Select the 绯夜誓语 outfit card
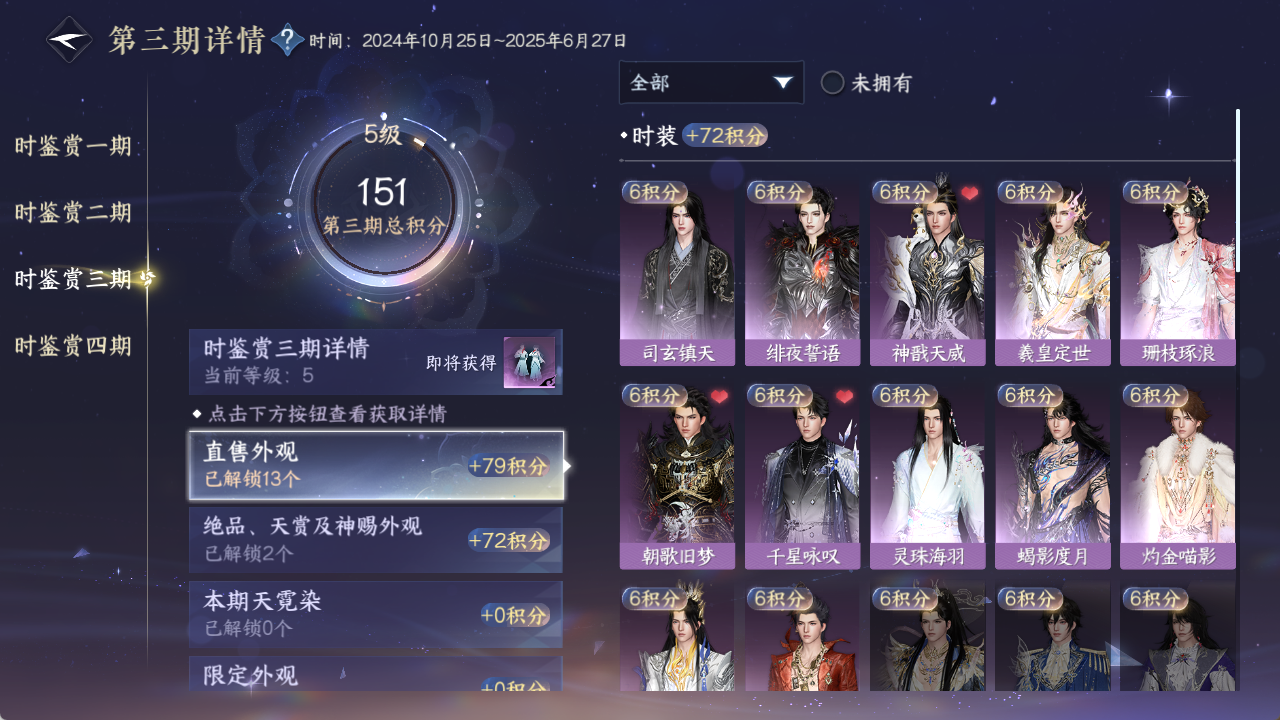This screenshot has width=1280, height=720. 802,273
